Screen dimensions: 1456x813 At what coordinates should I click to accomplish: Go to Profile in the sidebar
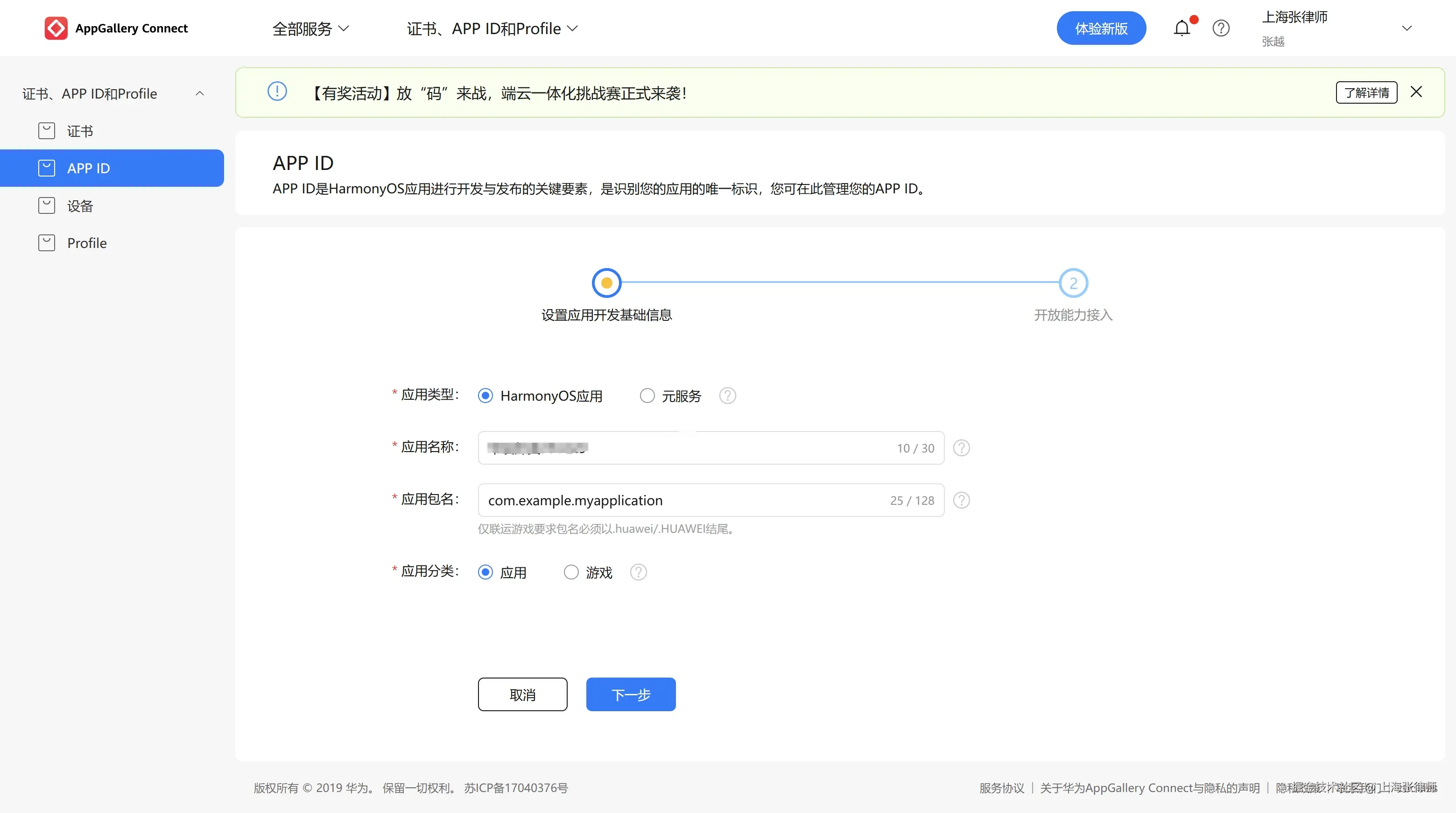[86, 243]
